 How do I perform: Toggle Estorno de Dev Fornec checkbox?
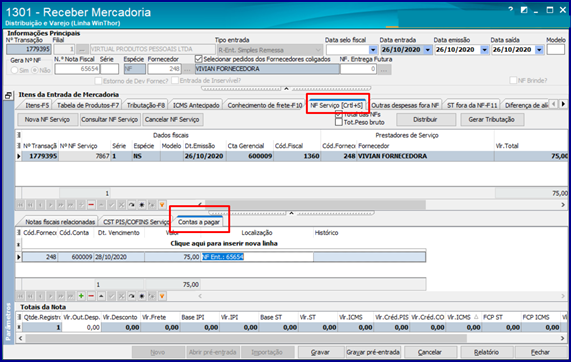pyautogui.click(x=98, y=80)
